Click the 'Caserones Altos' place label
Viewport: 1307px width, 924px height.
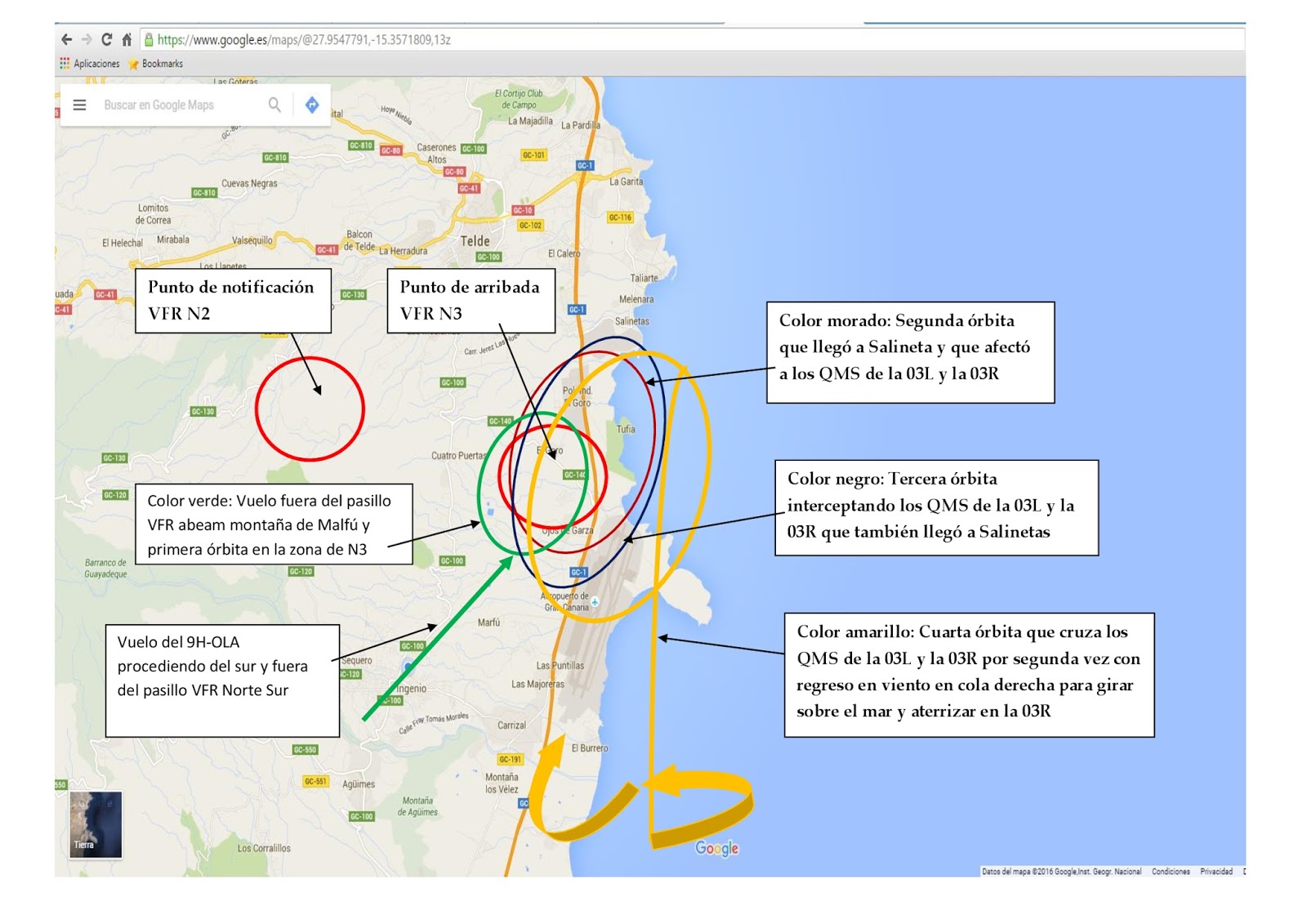point(436,154)
